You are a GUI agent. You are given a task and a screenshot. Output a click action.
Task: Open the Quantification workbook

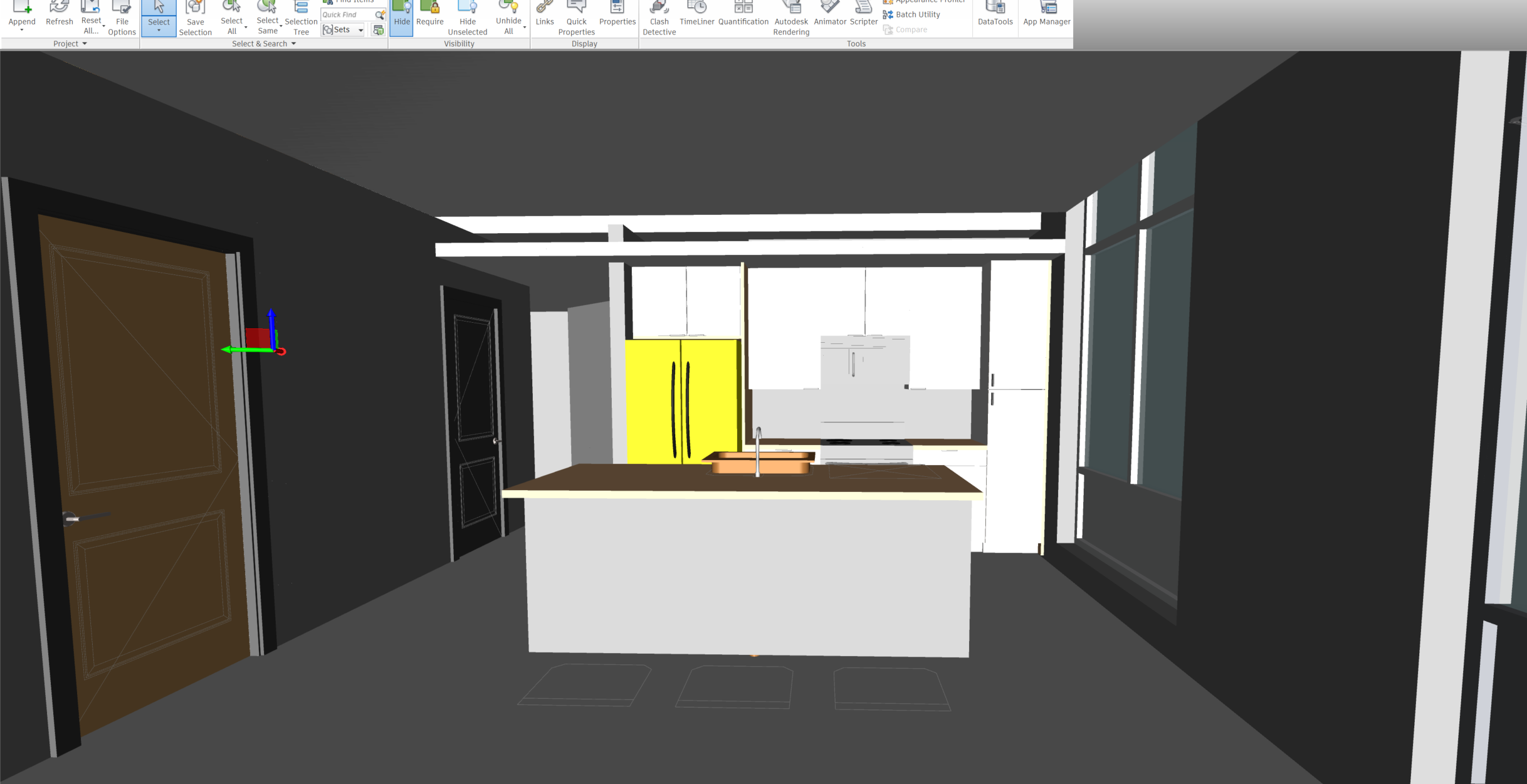[743, 15]
